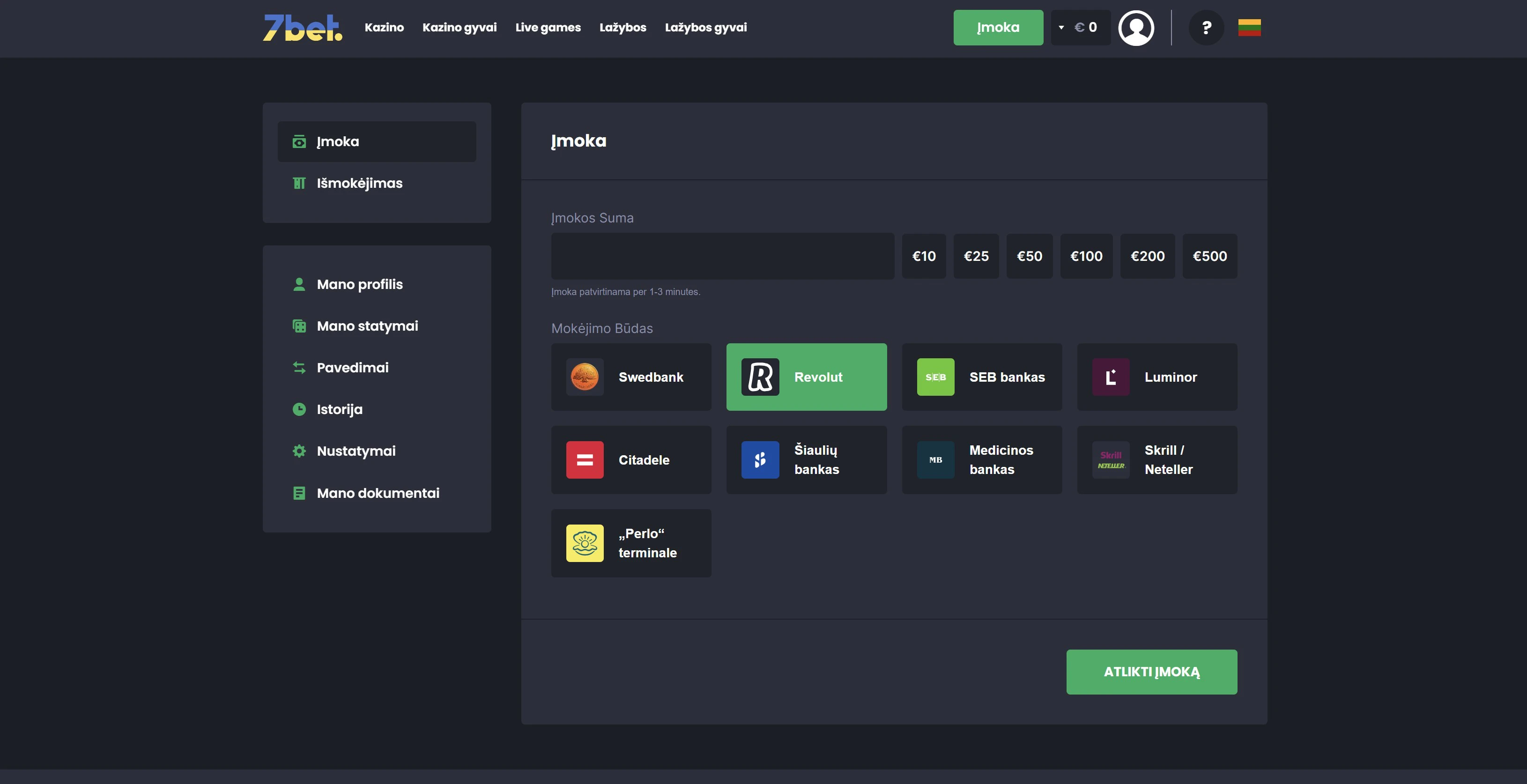1527x784 pixels.
Task: Click the Perlo terminale yellow logo icon
Action: pyautogui.click(x=585, y=543)
